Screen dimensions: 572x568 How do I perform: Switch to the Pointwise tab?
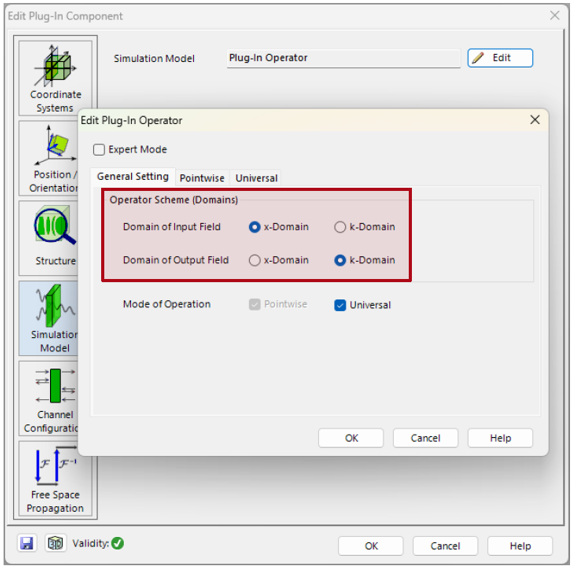tap(202, 178)
